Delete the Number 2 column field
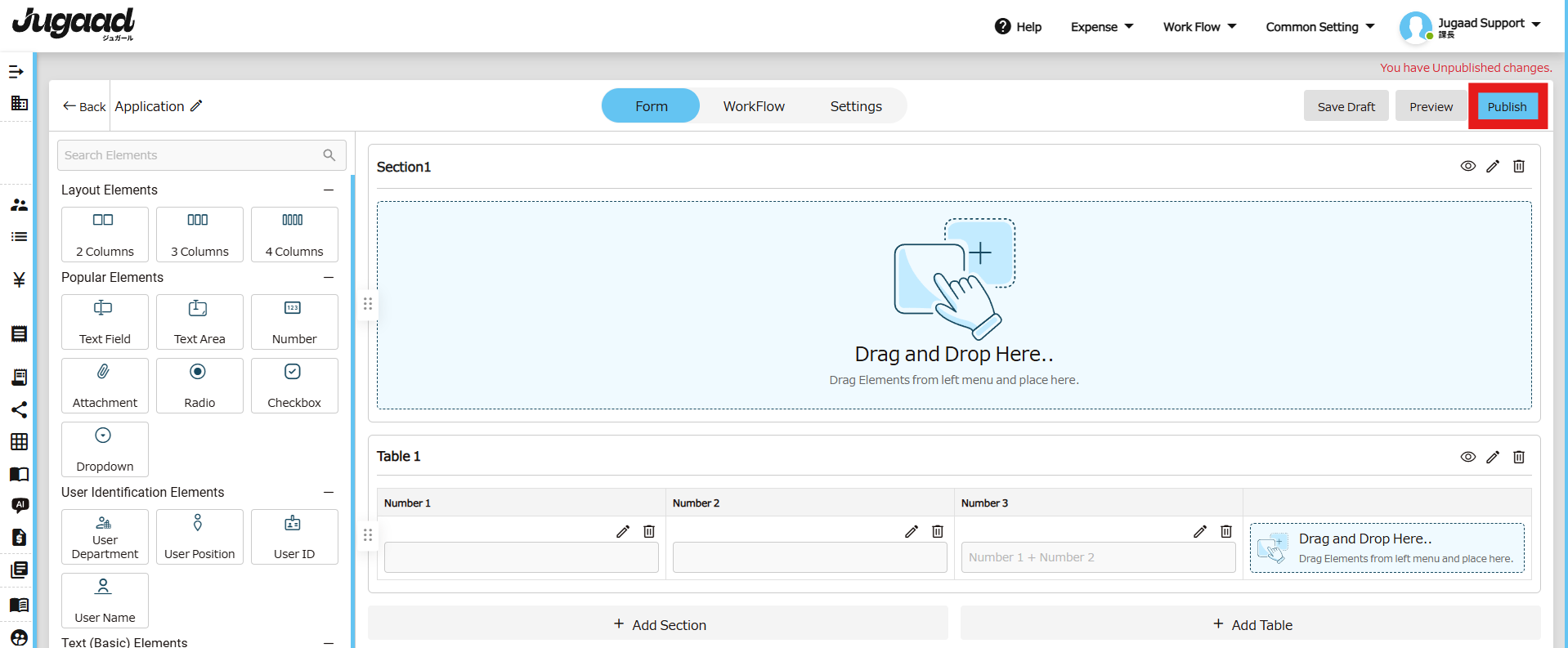Viewport: 1568px width, 648px height. [x=937, y=531]
